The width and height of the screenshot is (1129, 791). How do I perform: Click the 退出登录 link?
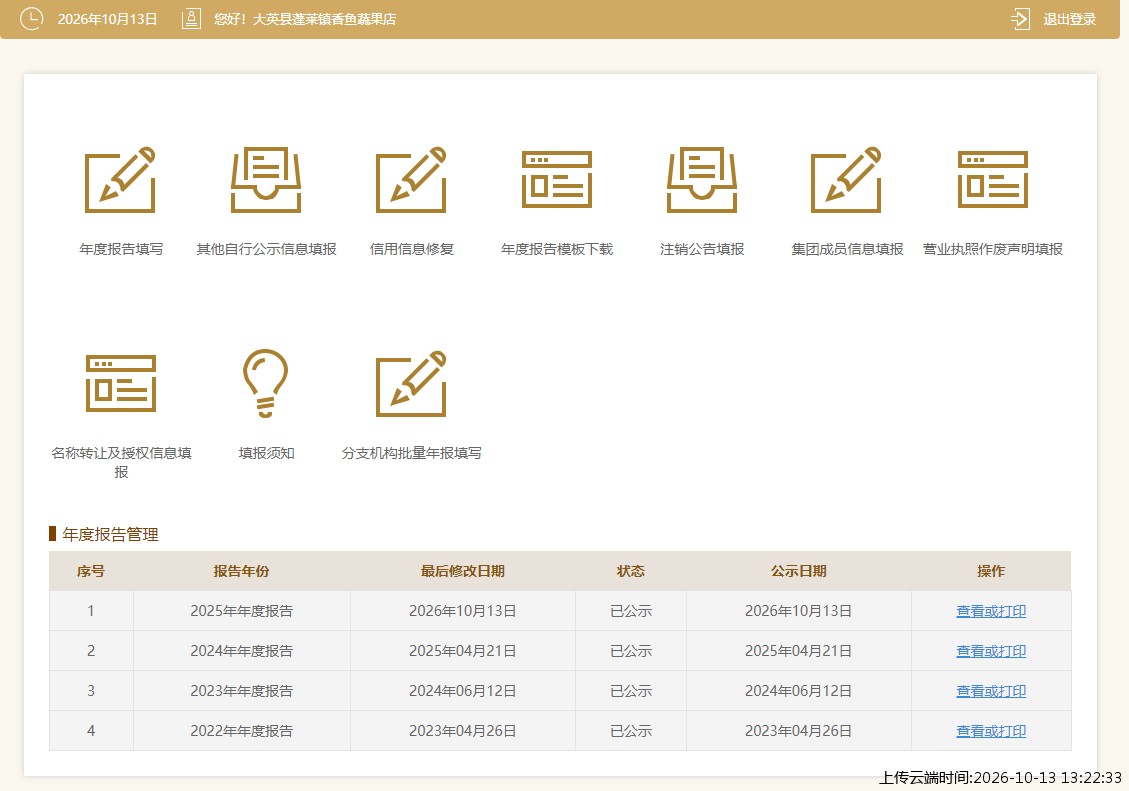point(1069,19)
